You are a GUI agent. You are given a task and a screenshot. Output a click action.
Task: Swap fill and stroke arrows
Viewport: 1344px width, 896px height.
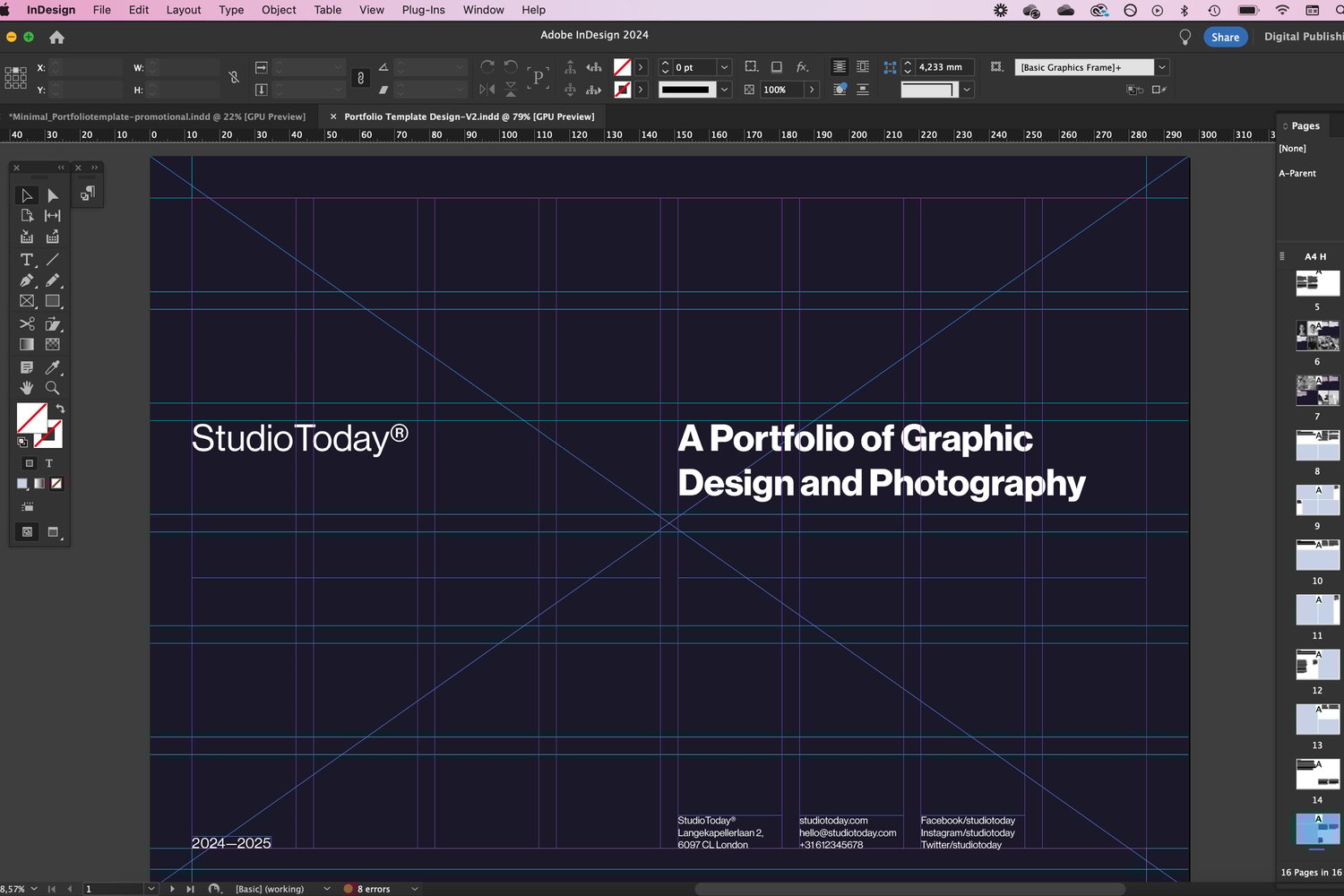[x=60, y=409]
